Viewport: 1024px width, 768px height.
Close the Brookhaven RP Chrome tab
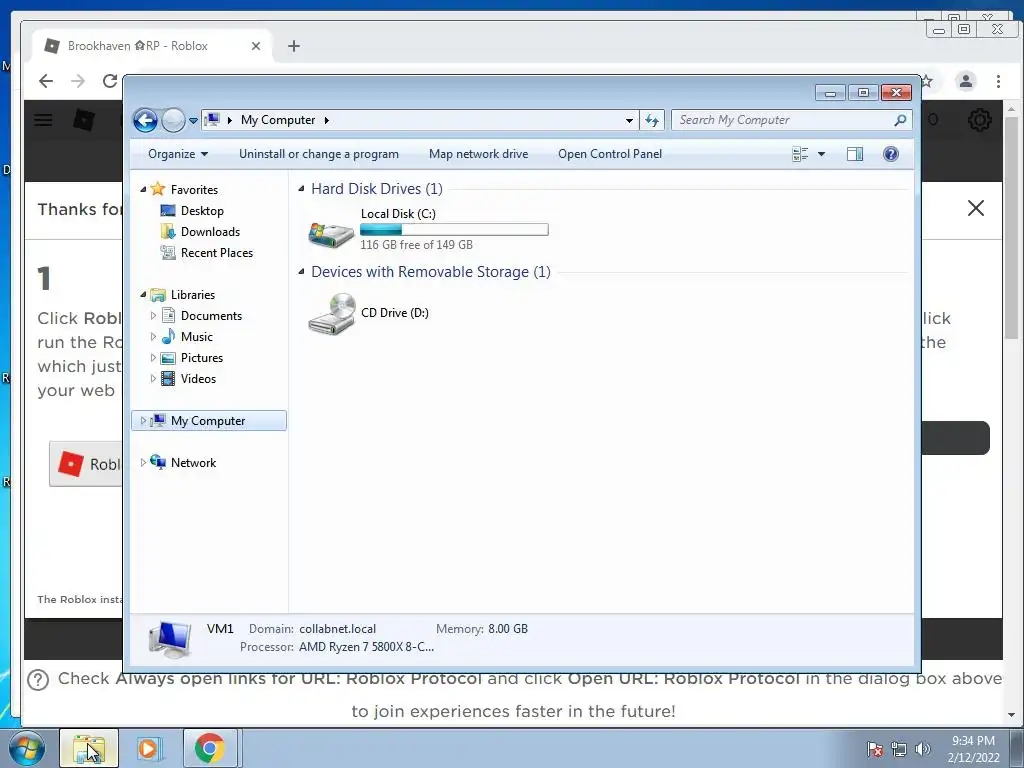pyautogui.click(x=256, y=46)
